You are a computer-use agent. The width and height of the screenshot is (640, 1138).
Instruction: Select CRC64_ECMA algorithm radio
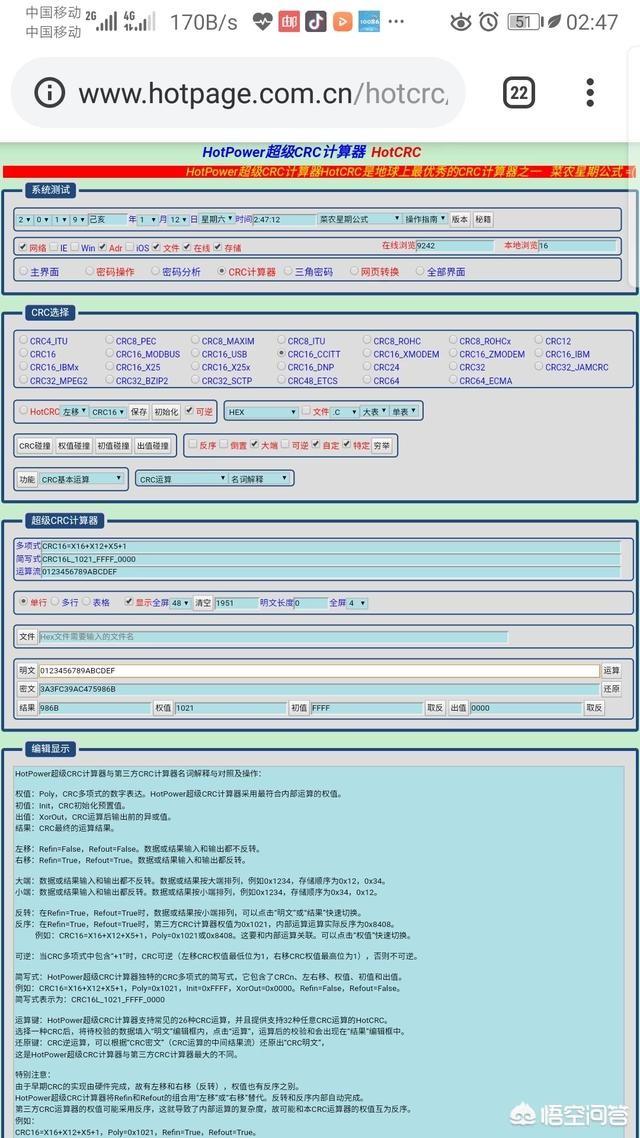point(453,380)
